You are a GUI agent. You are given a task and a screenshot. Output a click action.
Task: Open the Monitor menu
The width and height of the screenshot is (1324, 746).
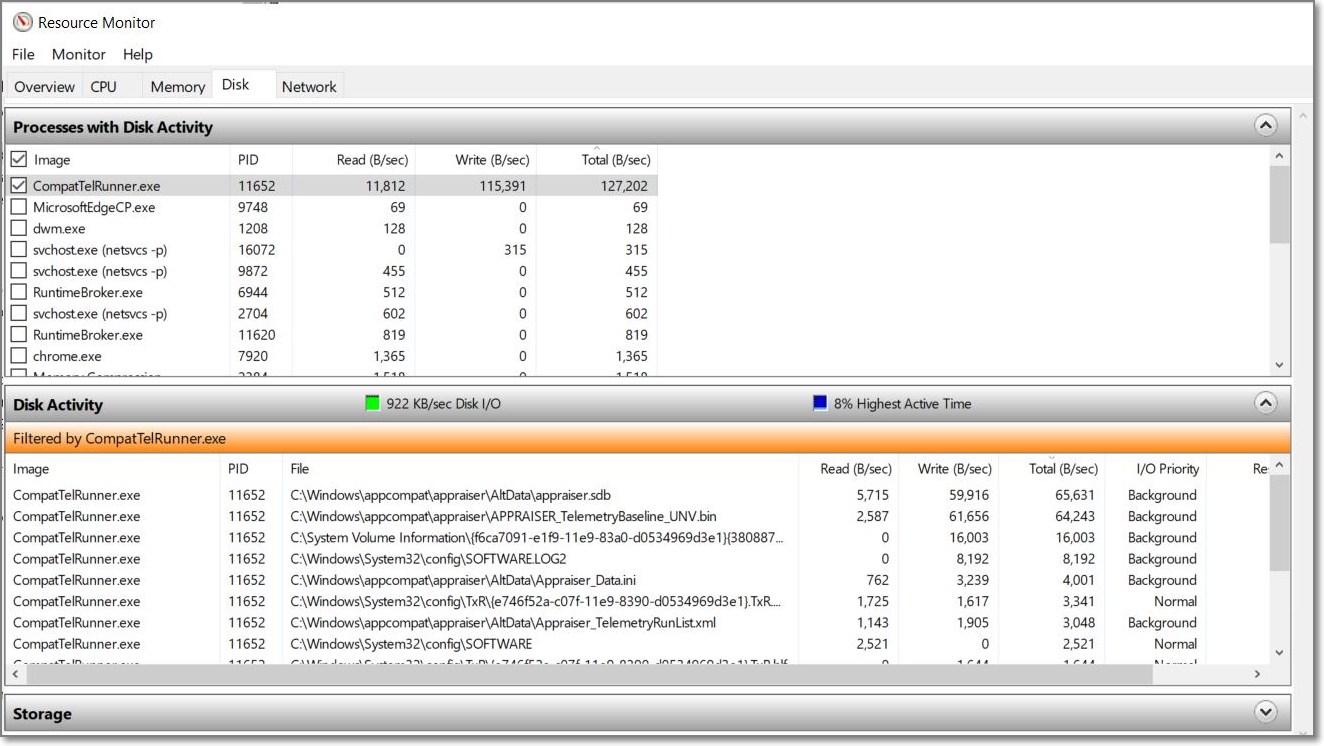79,54
